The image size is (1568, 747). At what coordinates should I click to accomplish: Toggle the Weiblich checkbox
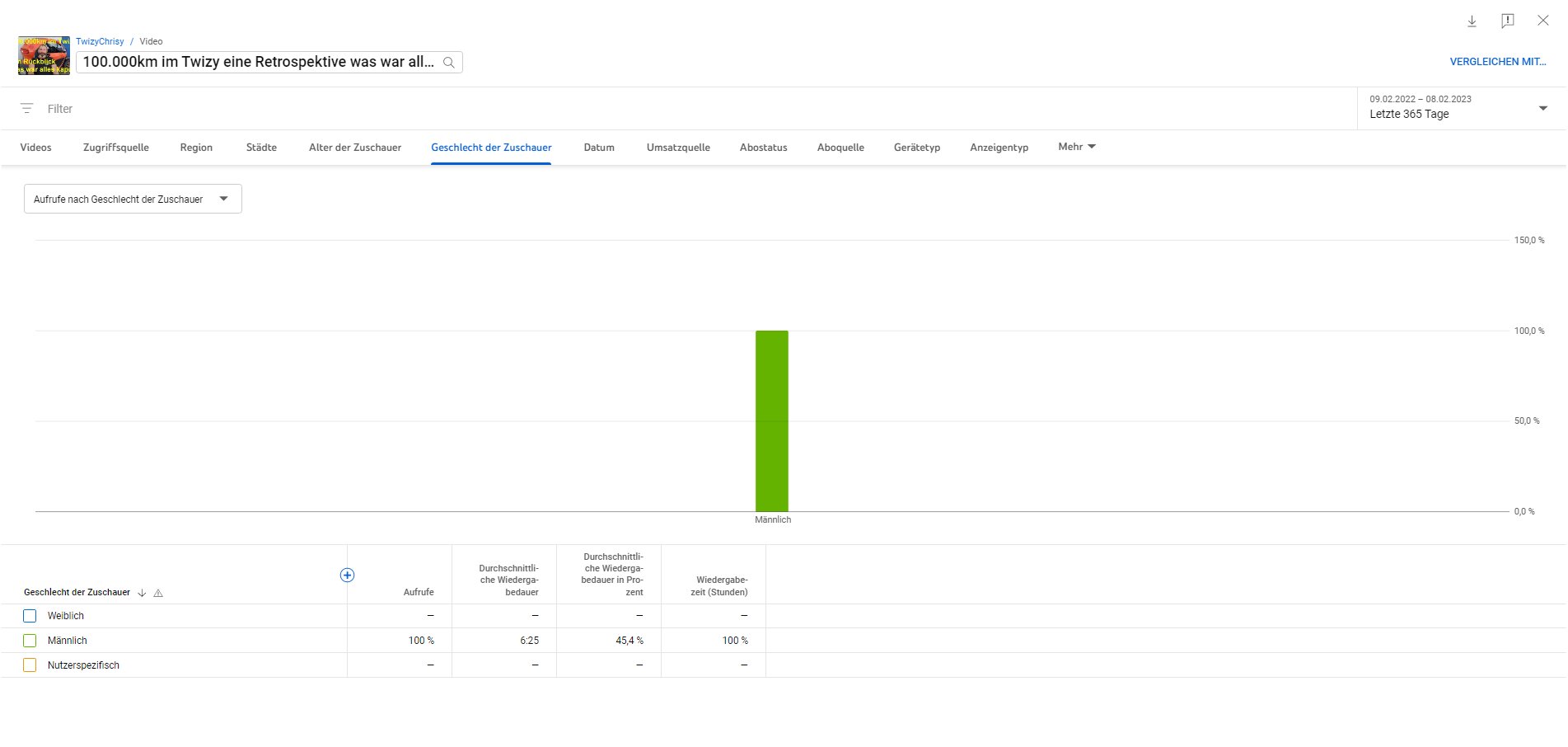(30, 616)
